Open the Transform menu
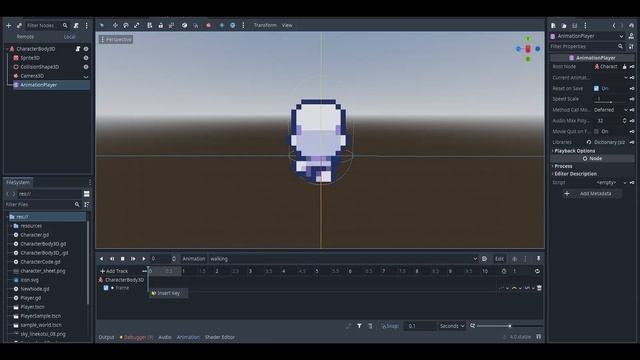This screenshot has height=360, width=640. point(265,25)
